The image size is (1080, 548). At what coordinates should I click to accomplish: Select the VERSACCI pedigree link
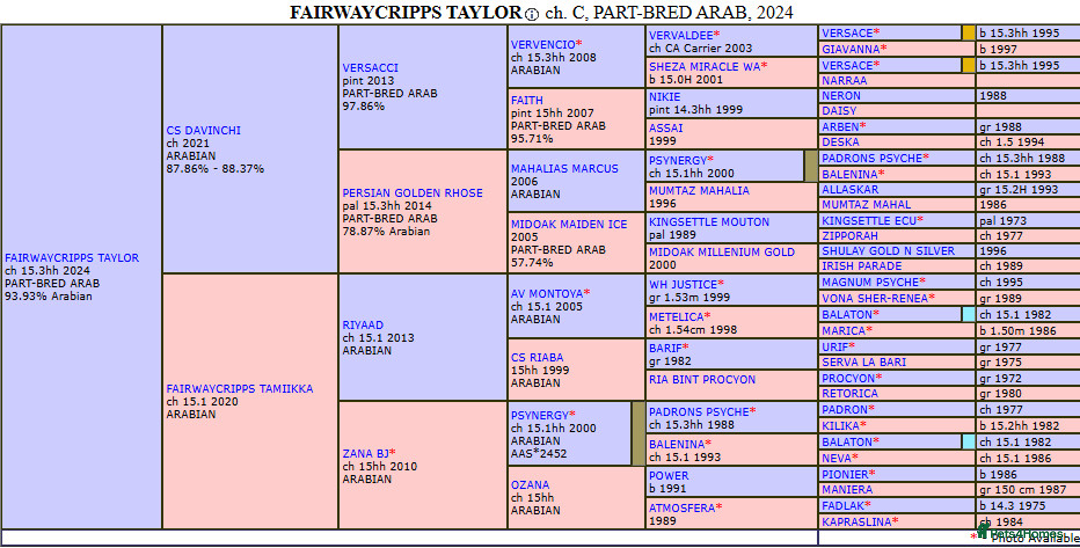click(370, 68)
